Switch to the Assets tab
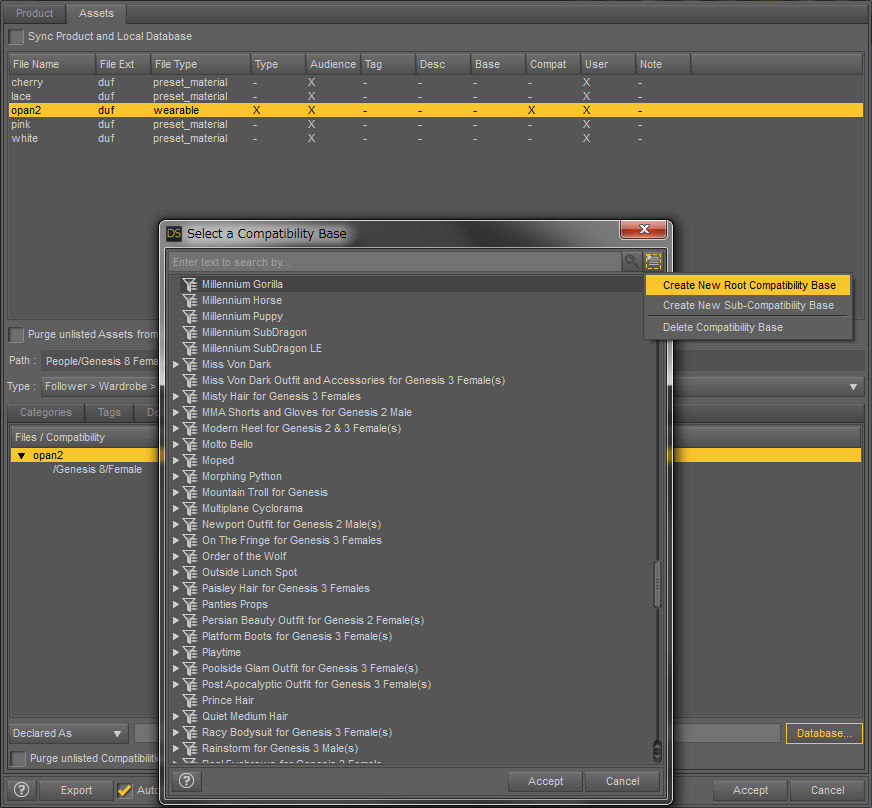Viewport: 872px width, 808px height. click(x=96, y=13)
